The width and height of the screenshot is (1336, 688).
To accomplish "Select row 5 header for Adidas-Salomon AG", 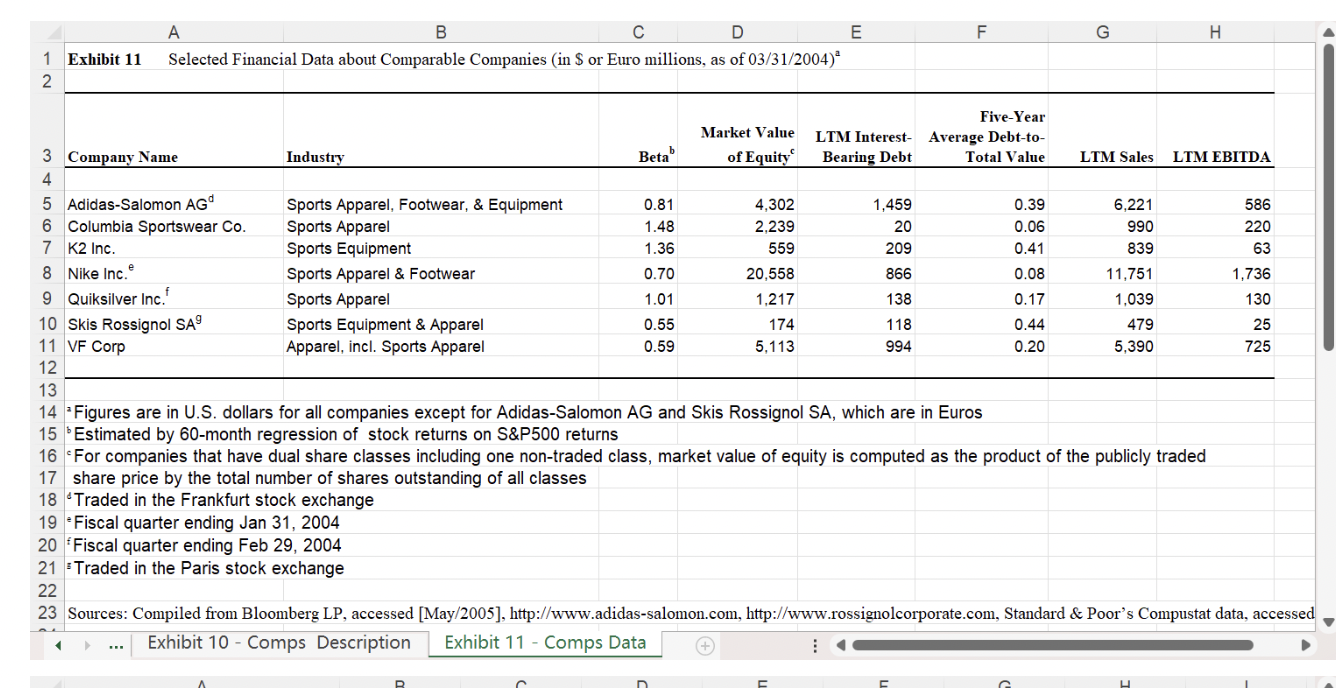I will point(47,204).
